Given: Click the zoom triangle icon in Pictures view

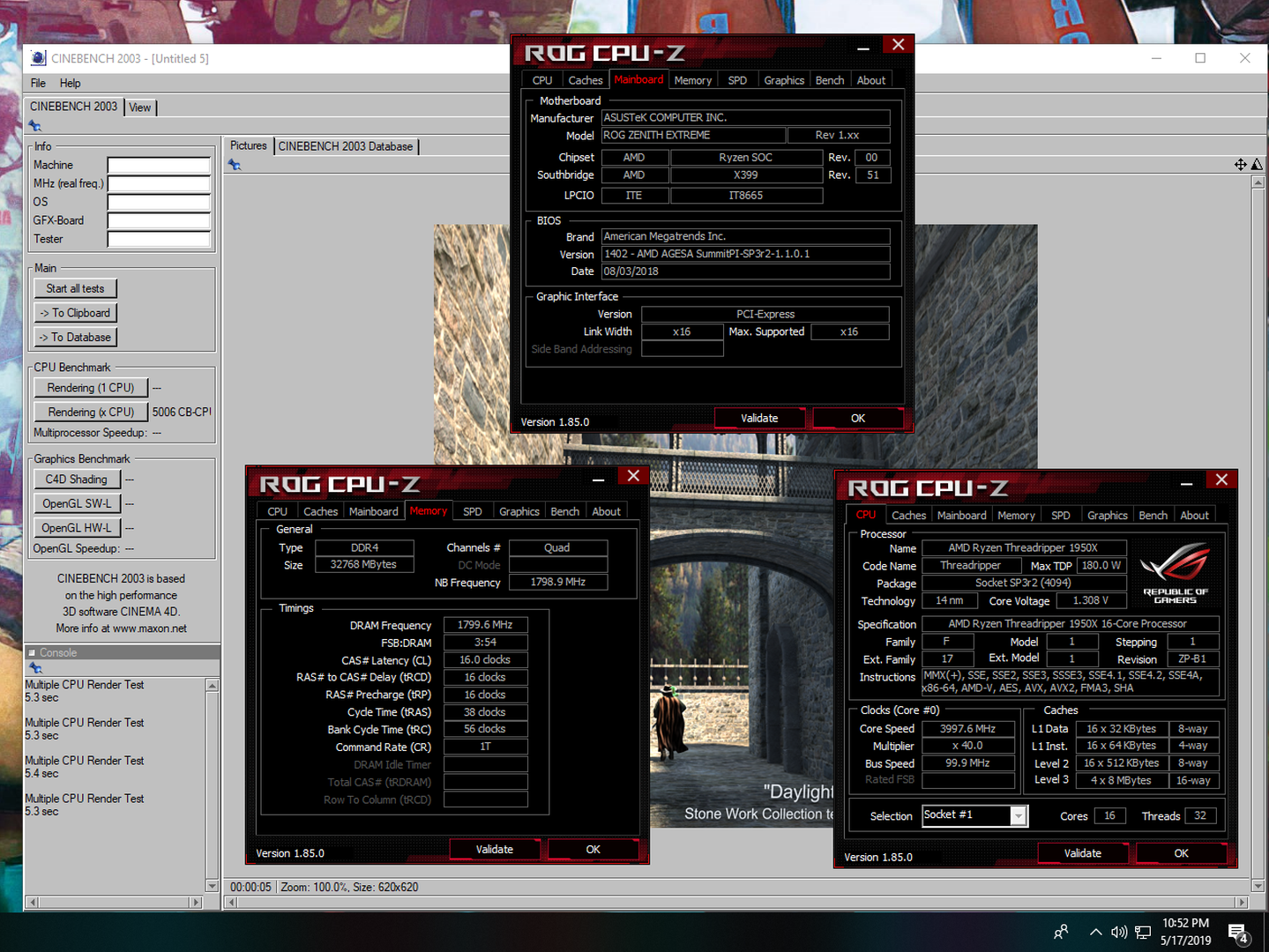Looking at the screenshot, I should click(x=1257, y=165).
